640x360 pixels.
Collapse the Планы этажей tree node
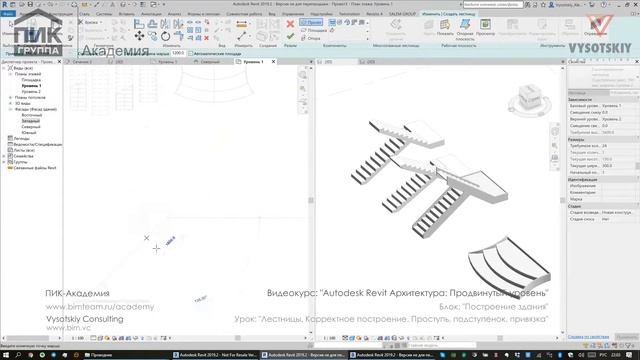pos(11,74)
